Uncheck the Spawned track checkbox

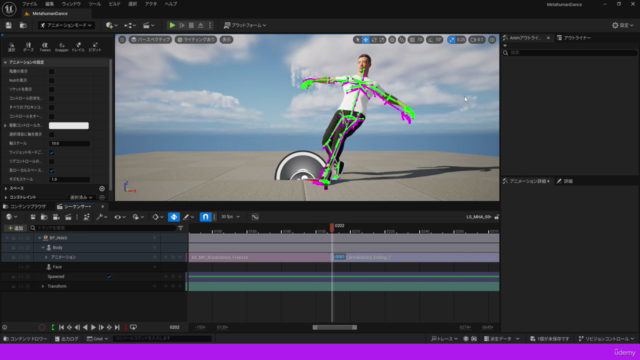click(109, 277)
